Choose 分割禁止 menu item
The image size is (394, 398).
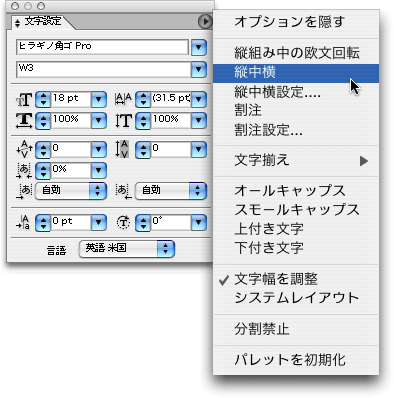click(x=296, y=329)
